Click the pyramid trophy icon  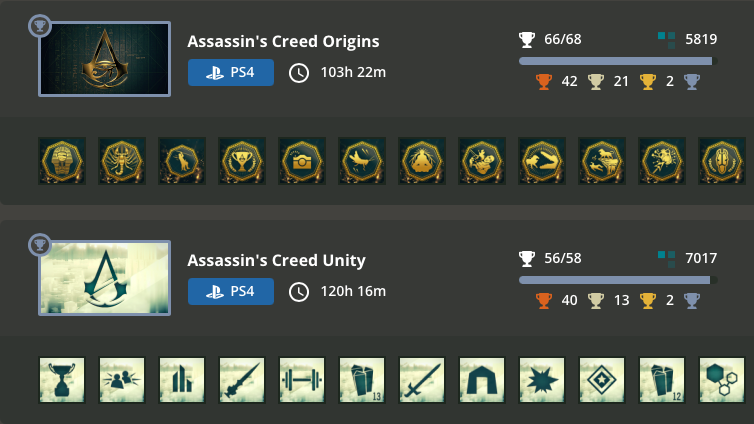click(422, 161)
